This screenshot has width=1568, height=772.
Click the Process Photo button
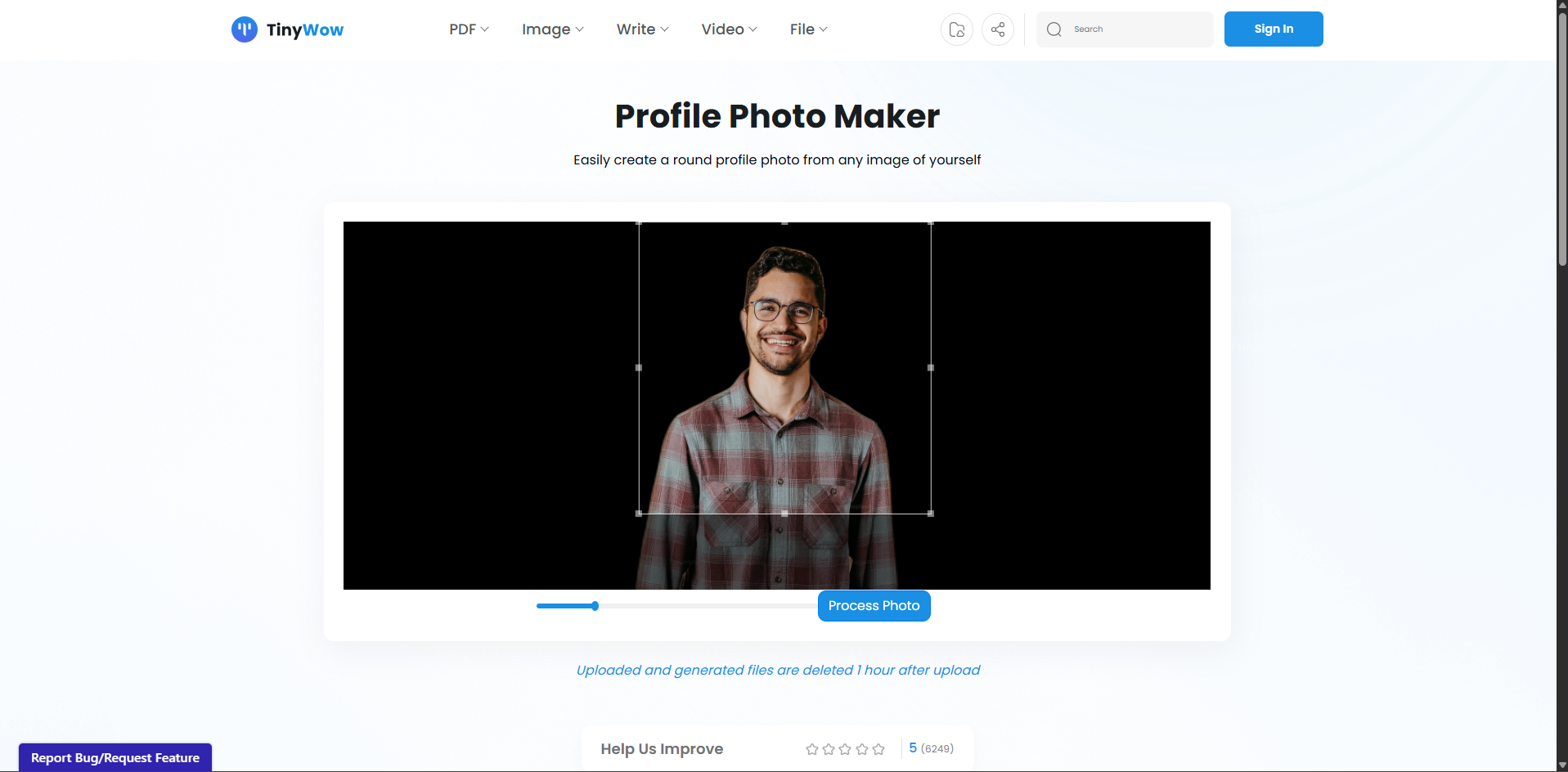point(874,605)
